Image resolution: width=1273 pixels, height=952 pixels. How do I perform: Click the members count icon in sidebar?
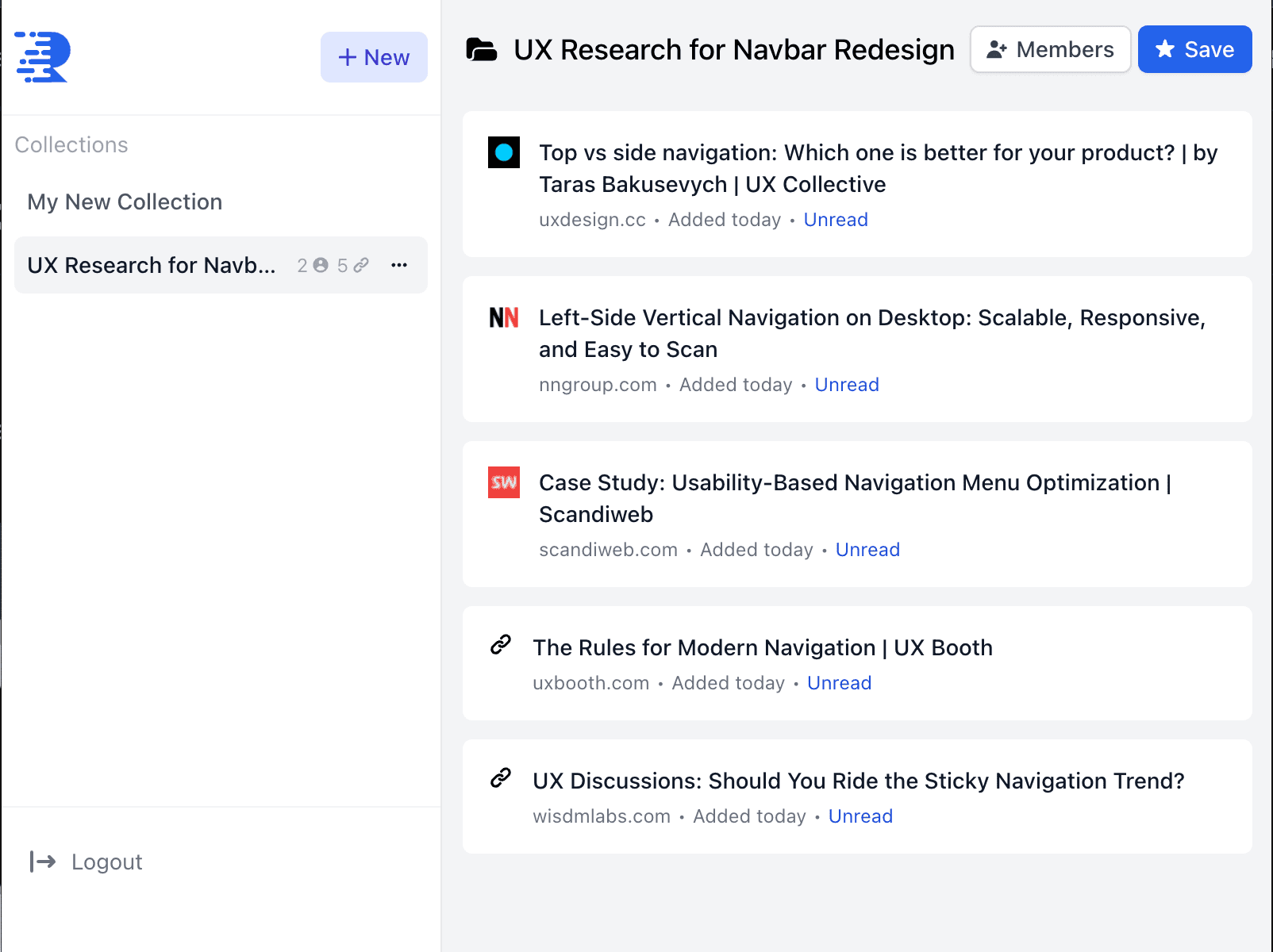coord(321,265)
